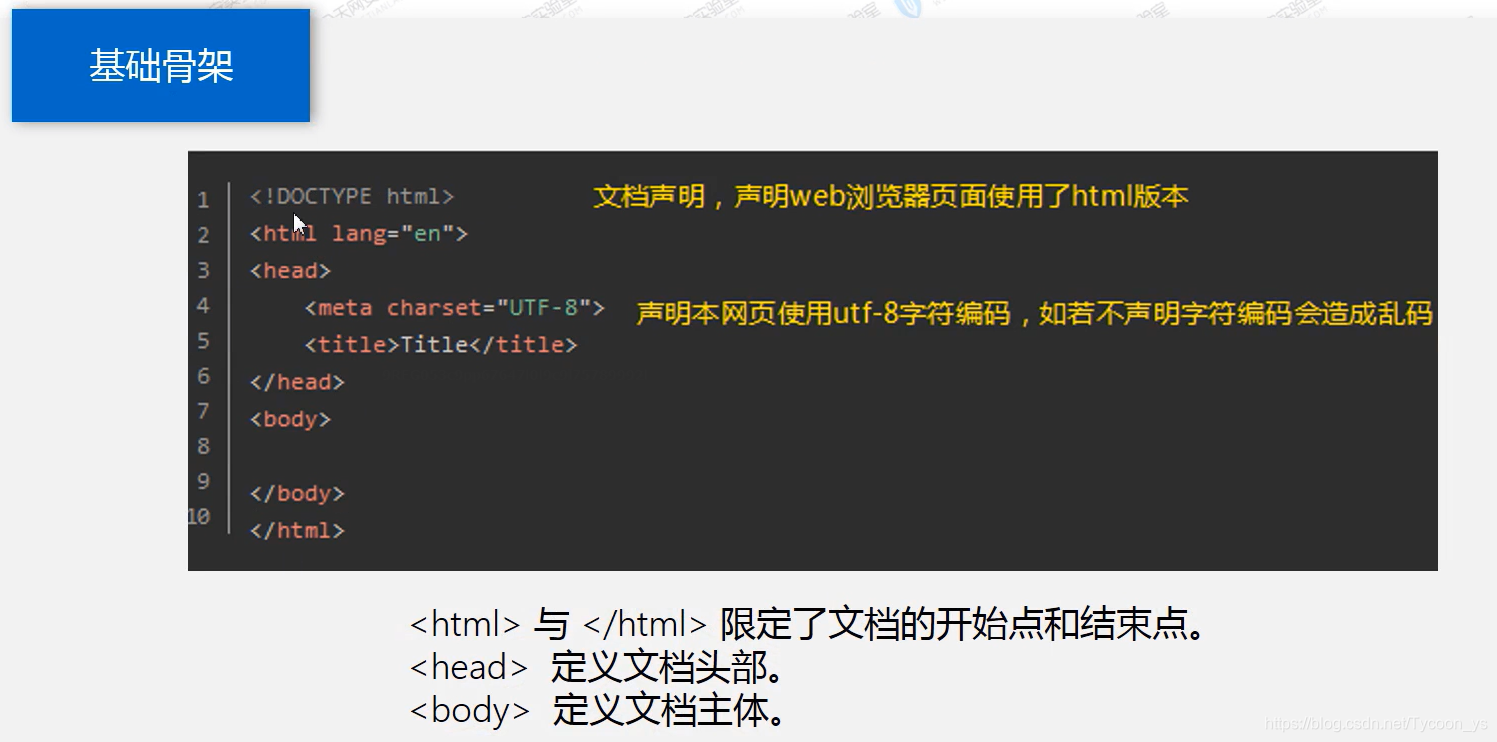Screen dimensions: 1497x742
Task: Click the opening <head> tag line
Action: [x=290, y=271]
